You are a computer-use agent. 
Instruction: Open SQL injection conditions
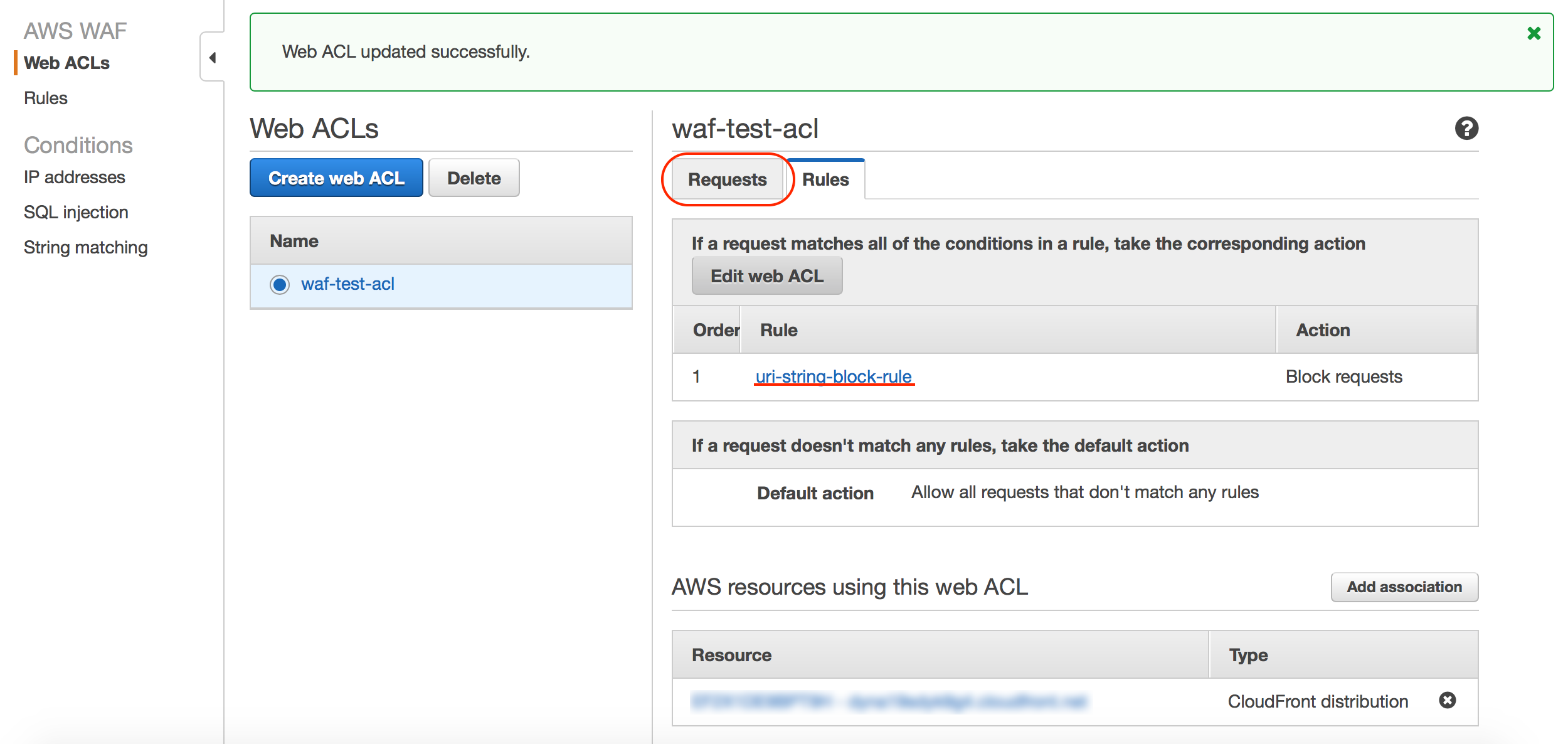76,211
